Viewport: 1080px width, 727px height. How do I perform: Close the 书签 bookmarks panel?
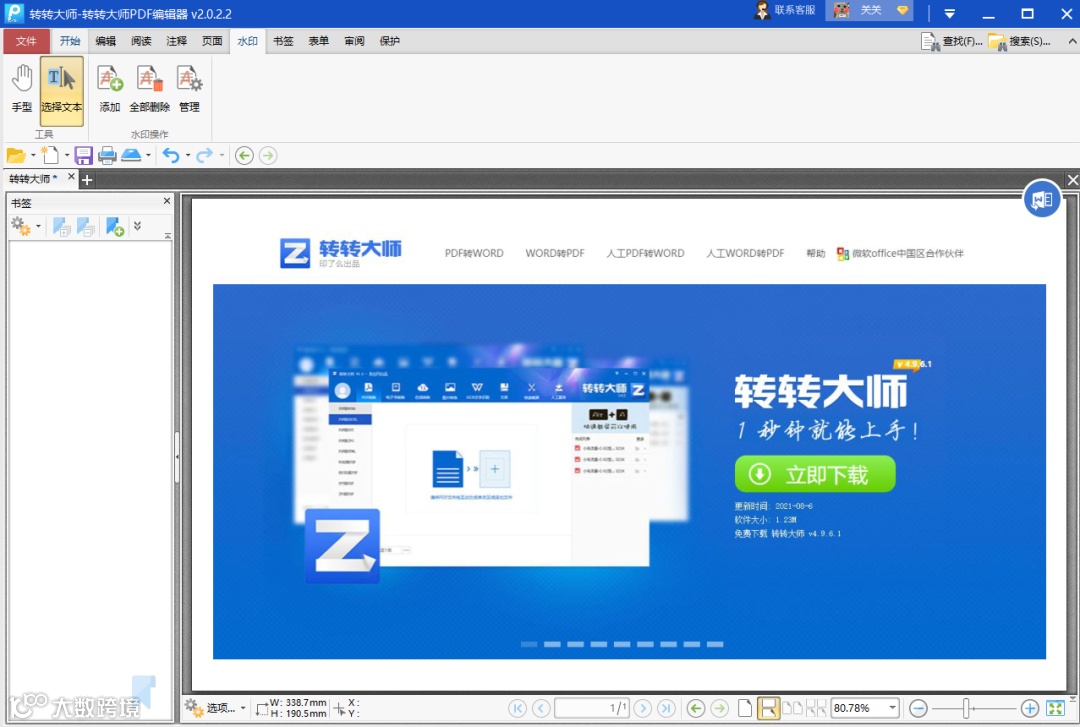click(x=167, y=201)
